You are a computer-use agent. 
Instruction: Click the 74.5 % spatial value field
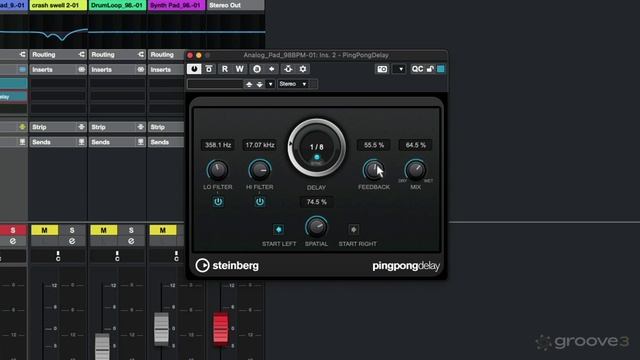(316, 202)
